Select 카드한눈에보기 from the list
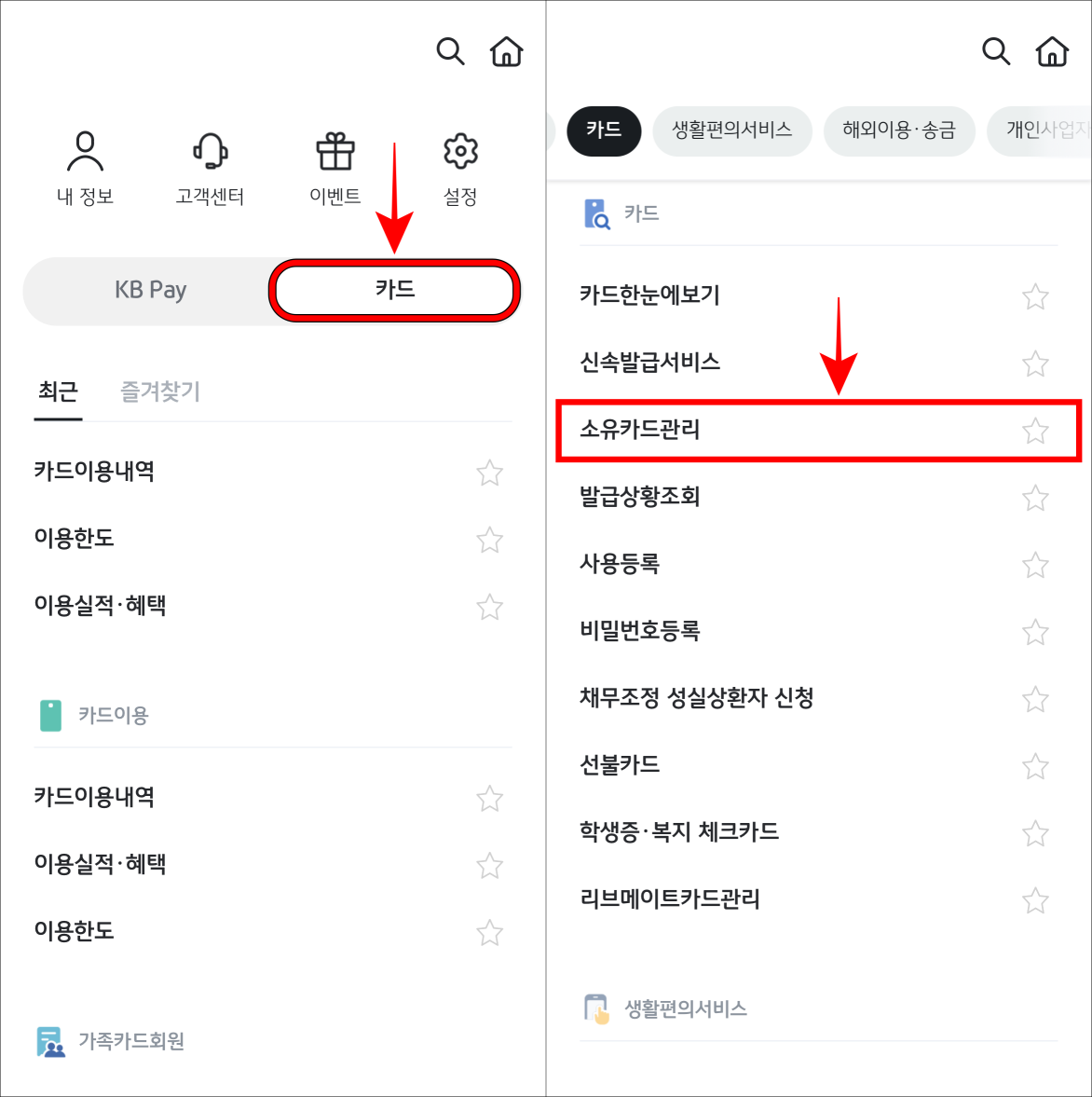 tap(650, 295)
